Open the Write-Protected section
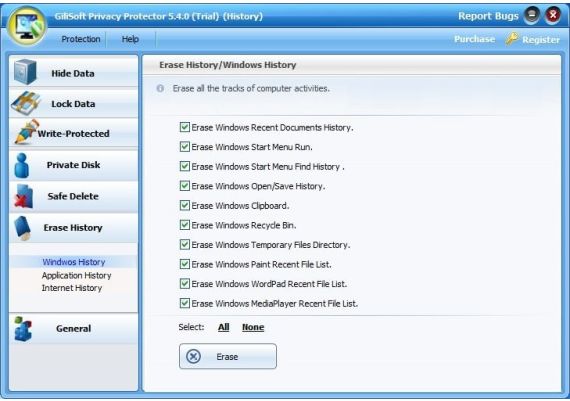Image resolution: width=570 pixels, height=401 pixels. [73, 133]
